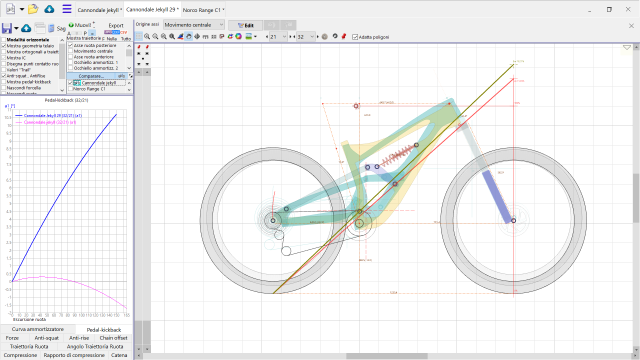Enable Mostra pedal-kickback checkbox

(x=4, y=82)
